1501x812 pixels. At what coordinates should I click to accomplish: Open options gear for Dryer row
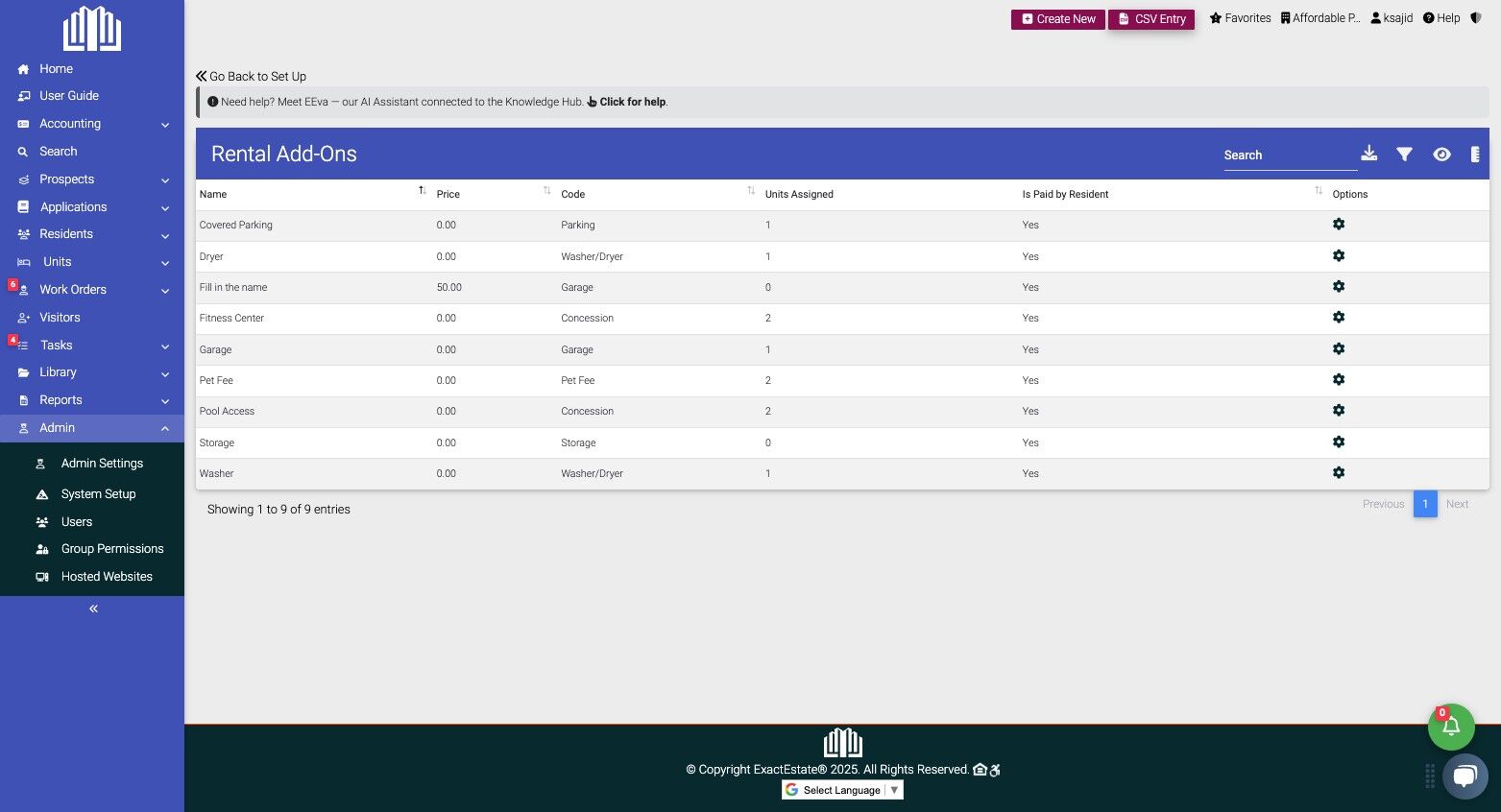(1339, 256)
